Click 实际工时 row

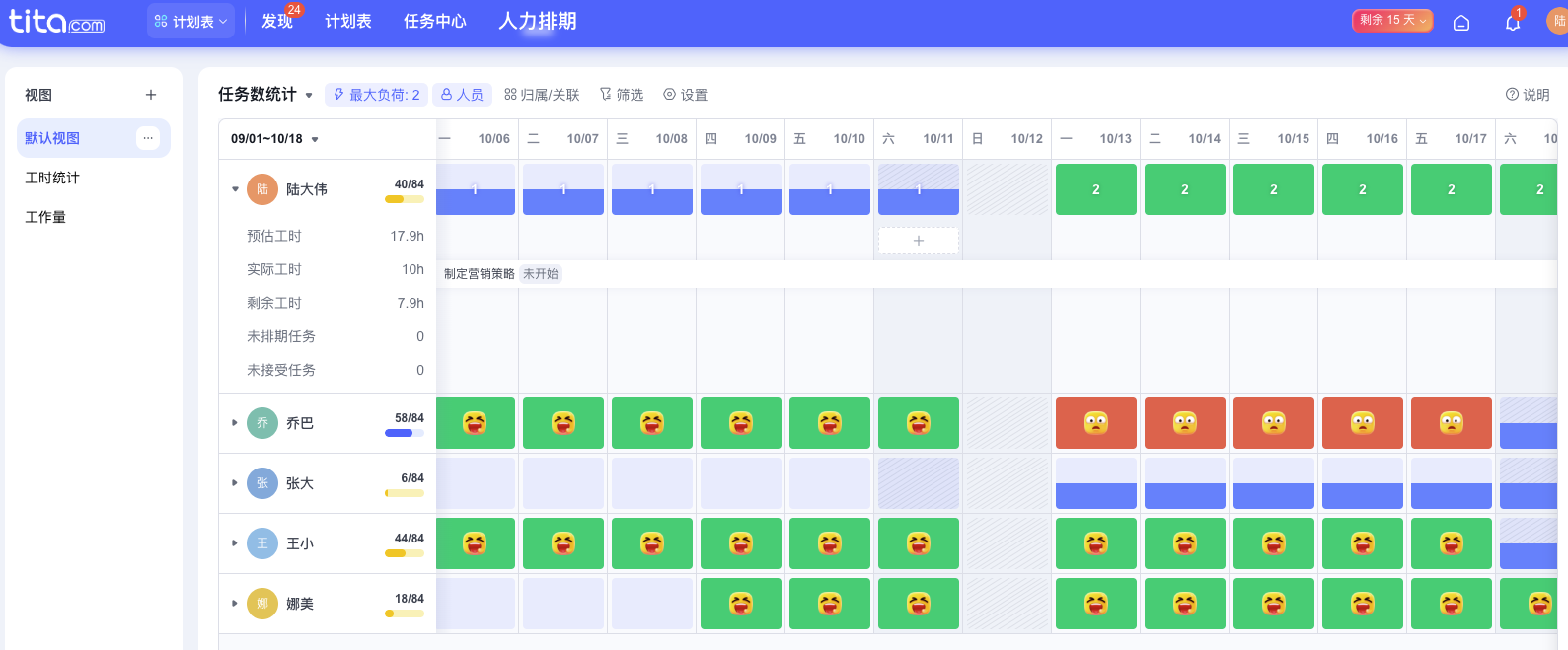tap(336, 269)
